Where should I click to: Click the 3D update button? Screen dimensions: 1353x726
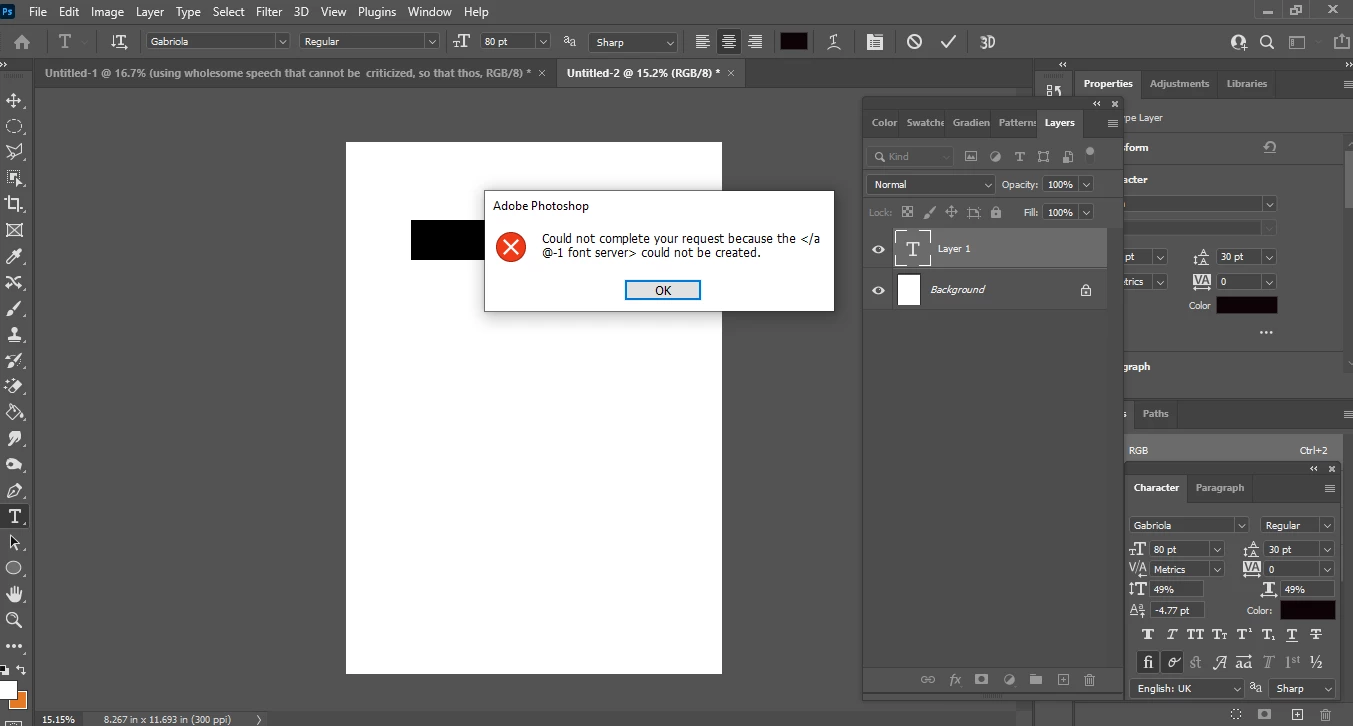987,42
